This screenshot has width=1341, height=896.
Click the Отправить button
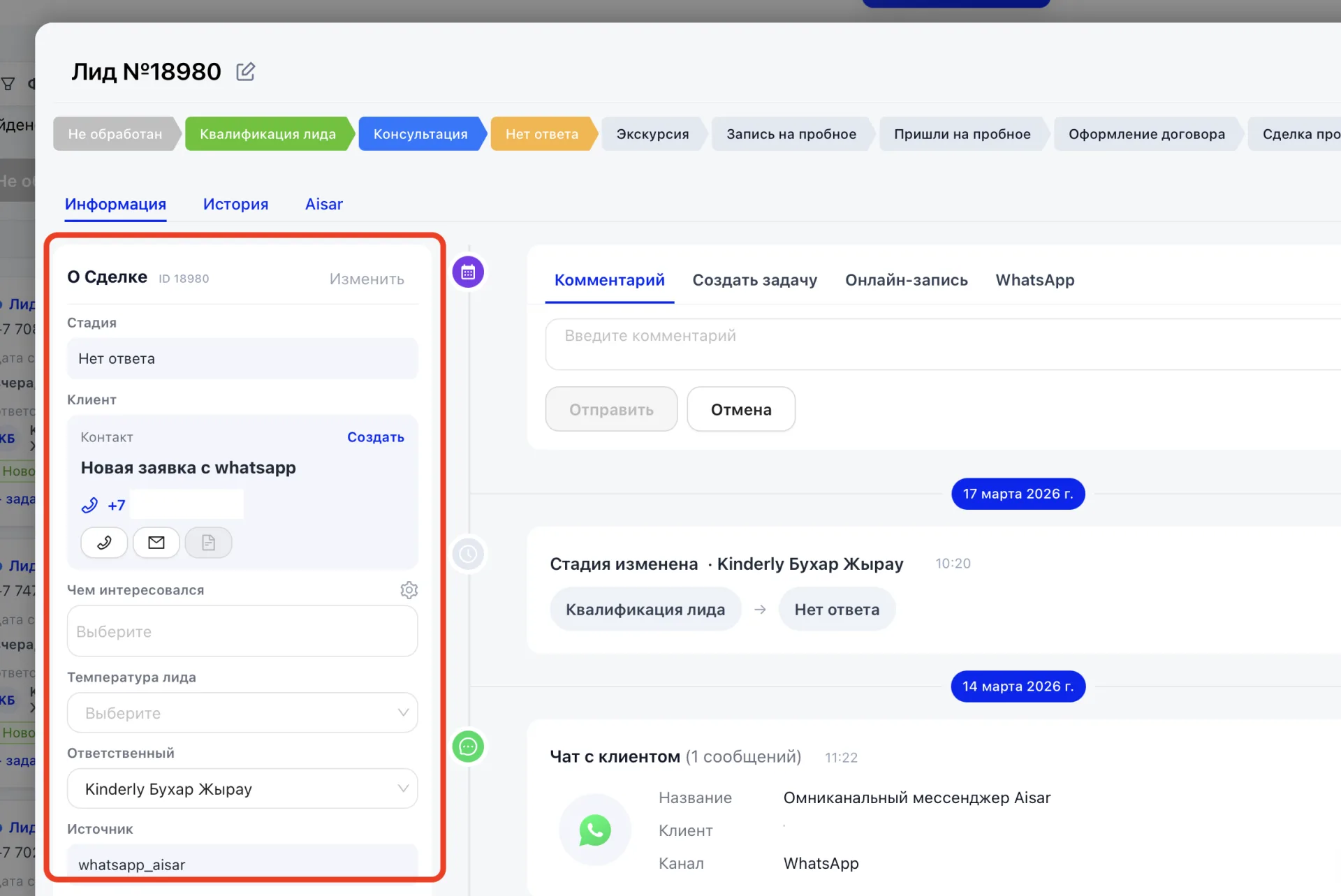[x=611, y=409]
